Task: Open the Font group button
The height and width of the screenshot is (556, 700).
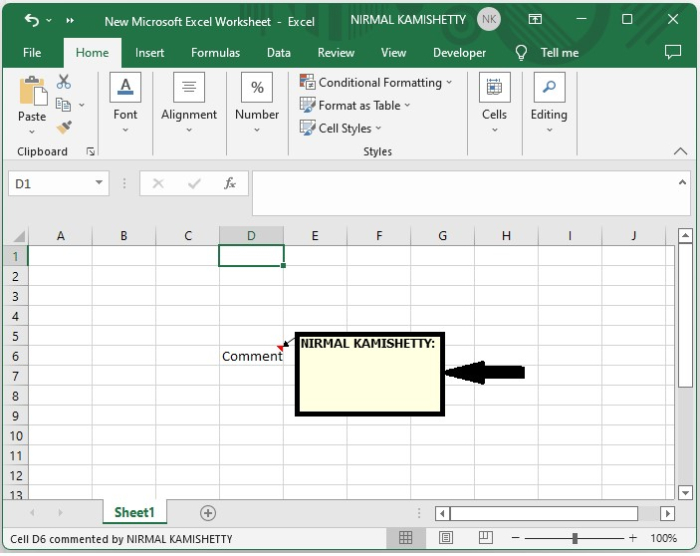Action: [x=125, y=104]
